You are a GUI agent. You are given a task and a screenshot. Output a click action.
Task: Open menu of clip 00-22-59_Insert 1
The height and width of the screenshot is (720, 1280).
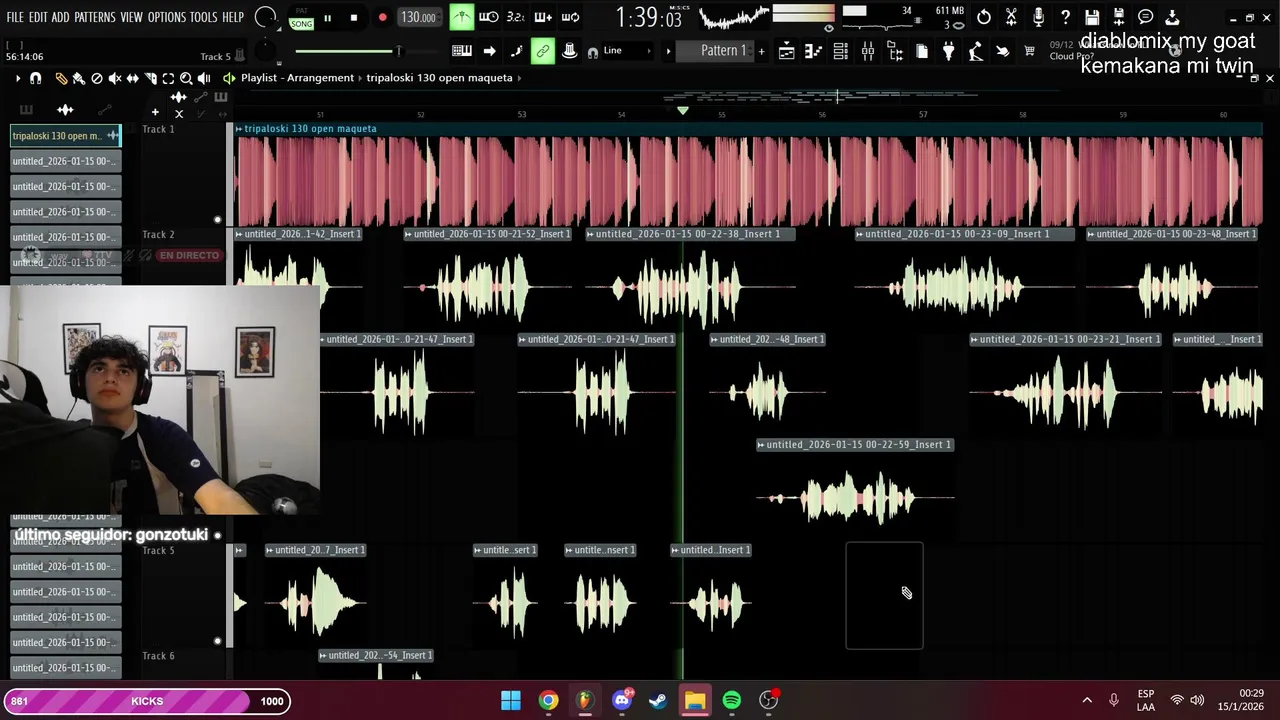coord(762,445)
